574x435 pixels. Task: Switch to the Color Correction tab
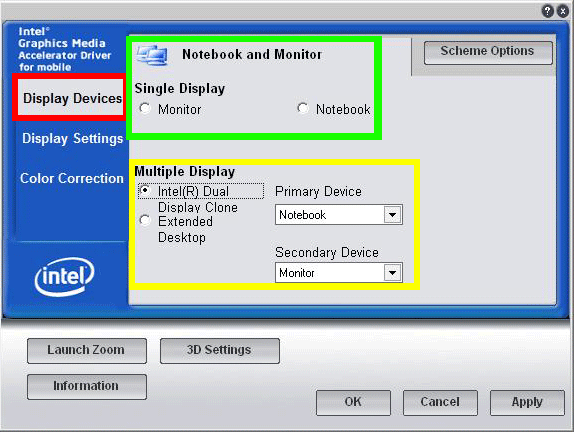pos(72,178)
